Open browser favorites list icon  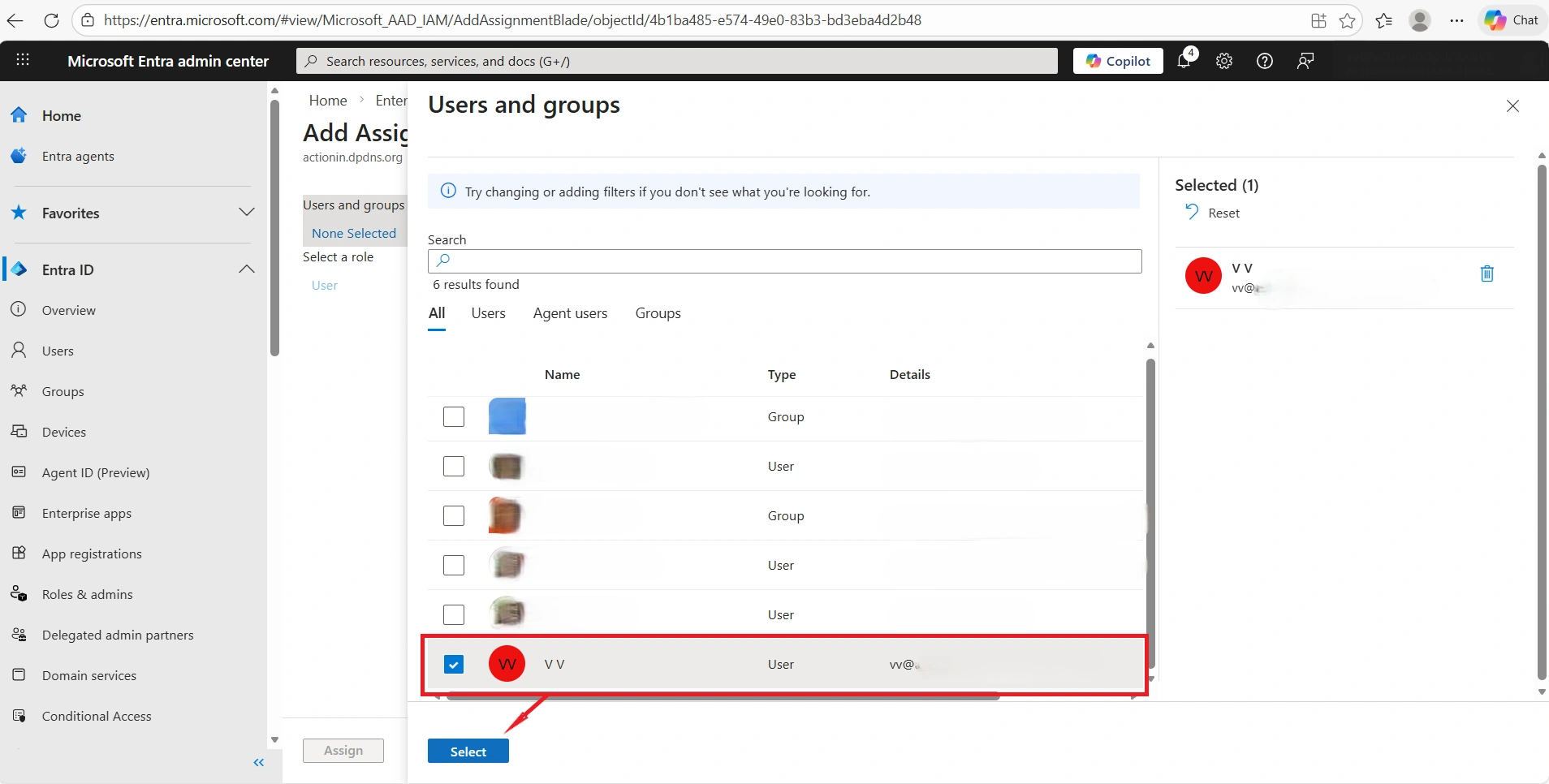coord(1384,20)
